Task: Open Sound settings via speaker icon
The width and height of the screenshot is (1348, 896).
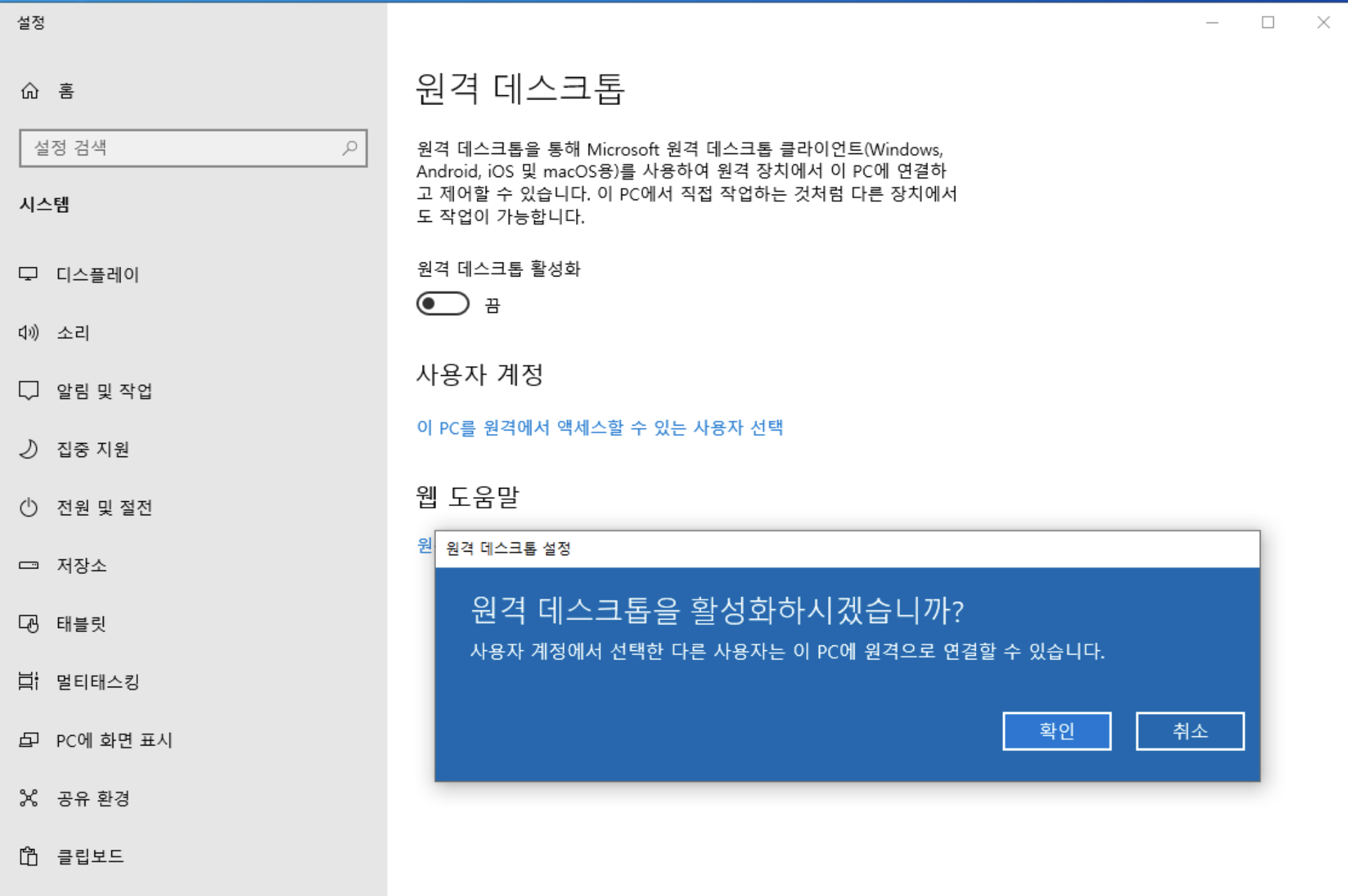Action: [x=29, y=332]
